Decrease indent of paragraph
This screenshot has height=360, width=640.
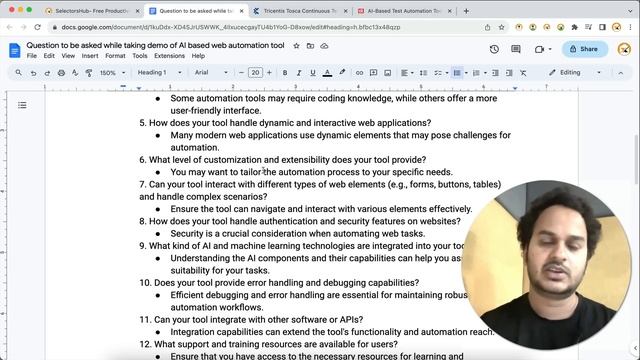495,73
